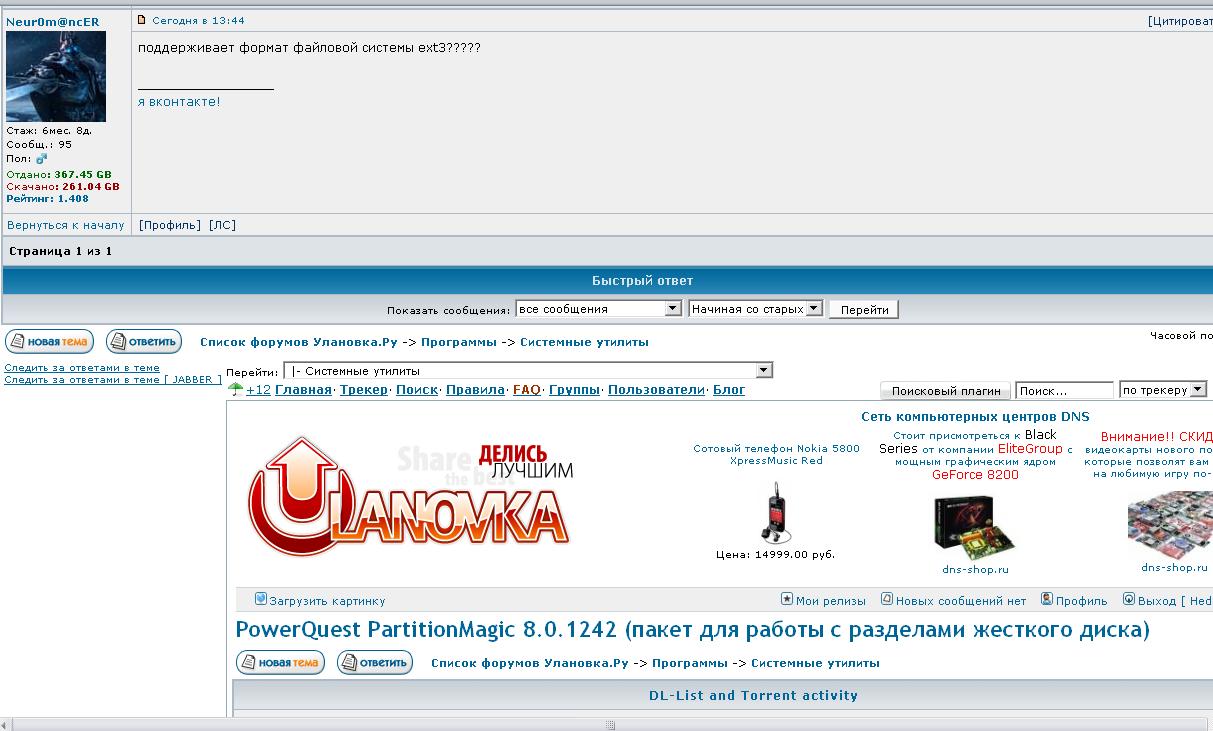
Task: Click the 'Следить за ответами в теме [ JABBER ]' link
Action: coord(113,380)
